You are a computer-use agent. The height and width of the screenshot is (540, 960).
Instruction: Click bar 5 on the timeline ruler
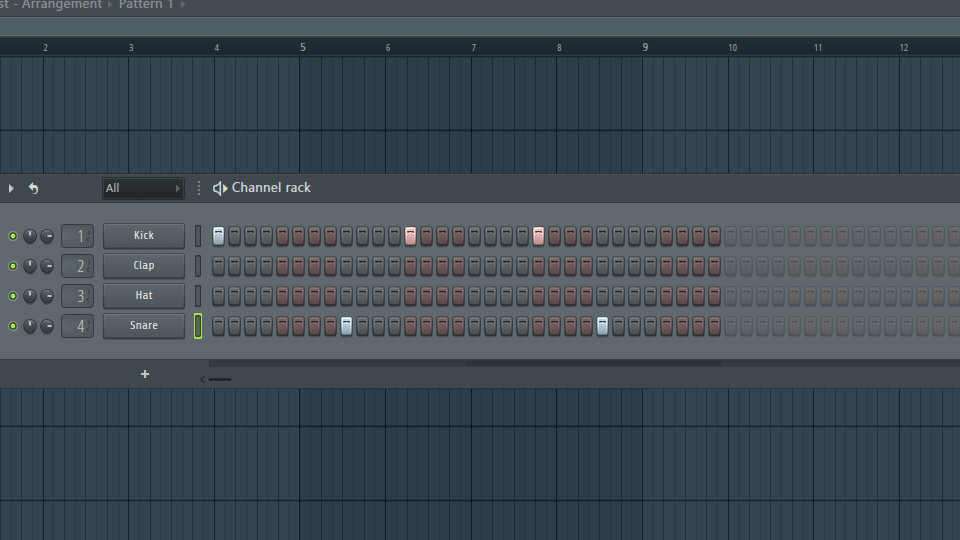pyautogui.click(x=302, y=47)
